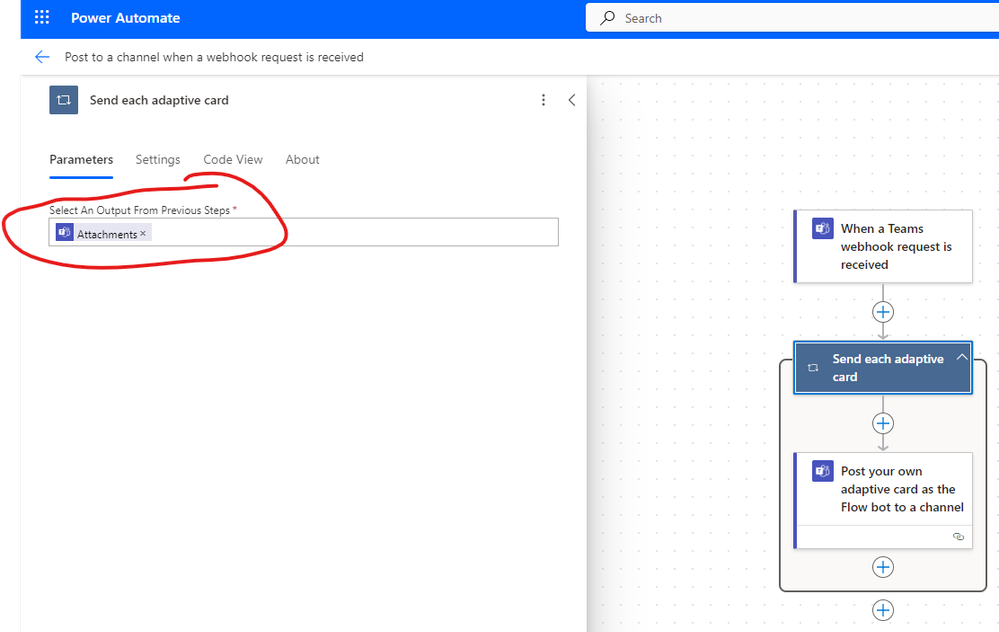Click the flow name 'Post to a channel when a webhook request is received'

pos(214,57)
